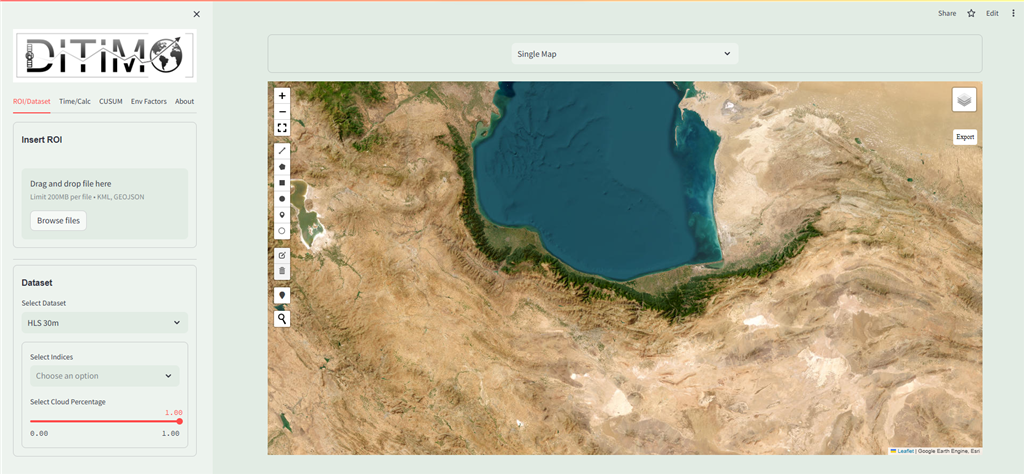Viewport: 1024px width, 474px height.
Task: Click the Browse files button
Action: pyautogui.click(x=58, y=220)
